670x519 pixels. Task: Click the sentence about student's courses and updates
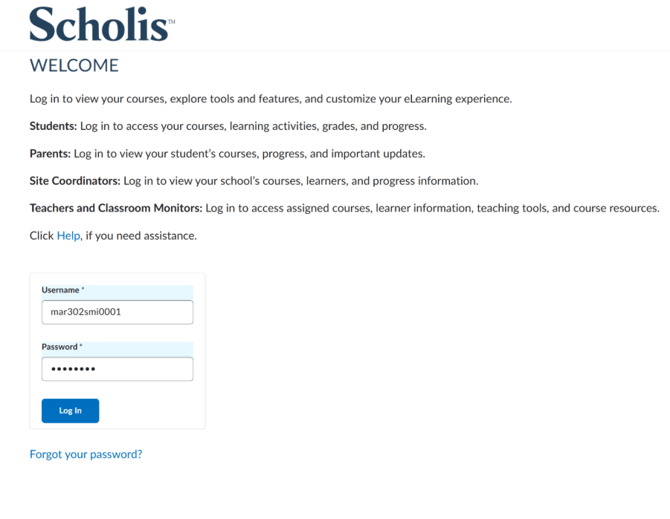pyautogui.click(x=250, y=153)
